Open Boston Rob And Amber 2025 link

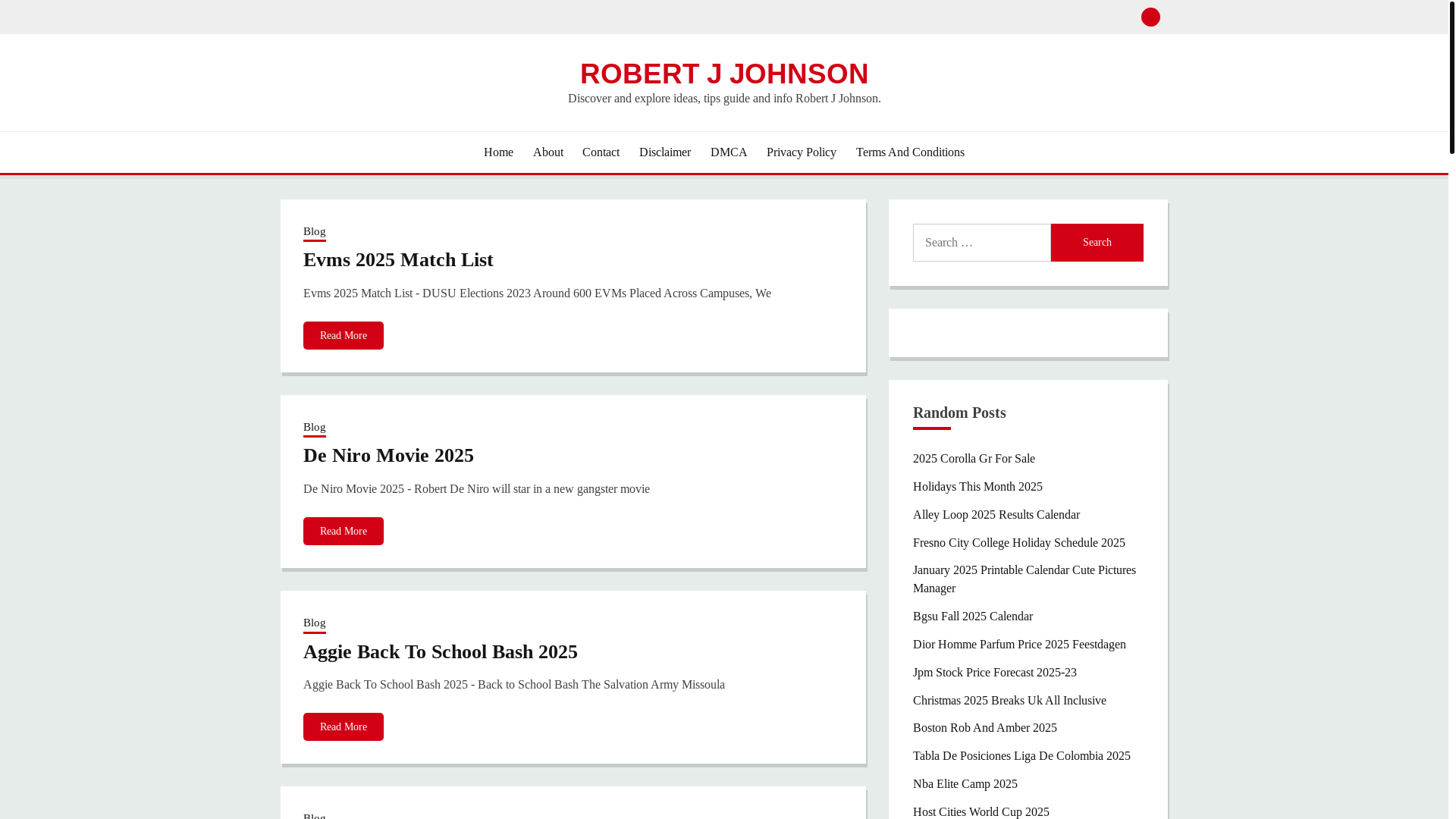tap(985, 728)
